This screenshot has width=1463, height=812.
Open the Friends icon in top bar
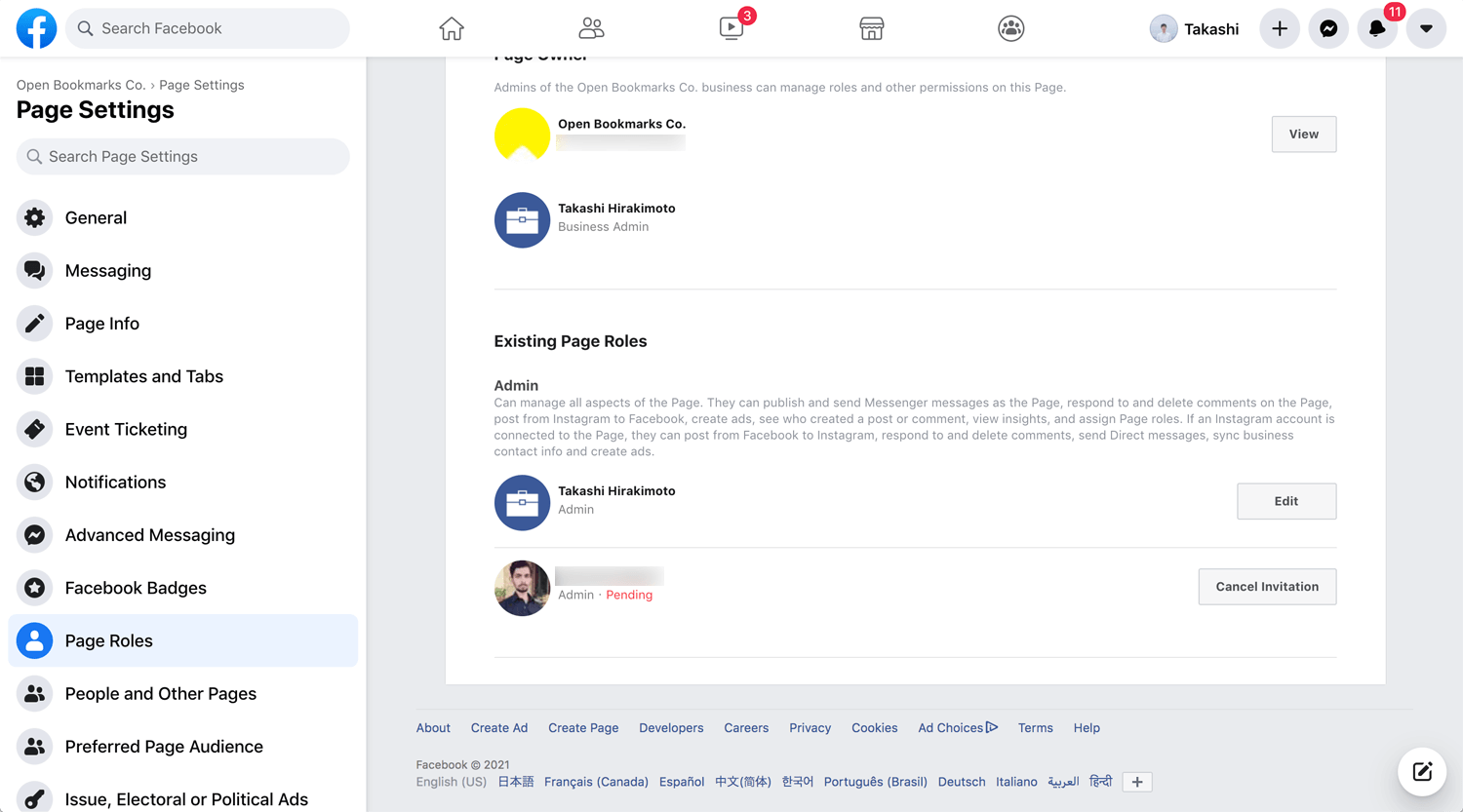click(591, 28)
